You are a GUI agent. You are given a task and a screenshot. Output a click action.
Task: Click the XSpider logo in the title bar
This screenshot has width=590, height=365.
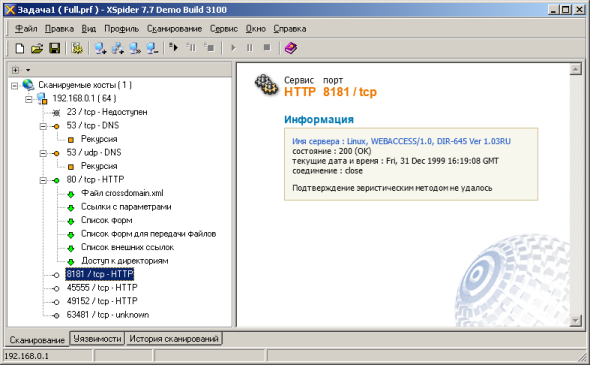tap(10, 9)
